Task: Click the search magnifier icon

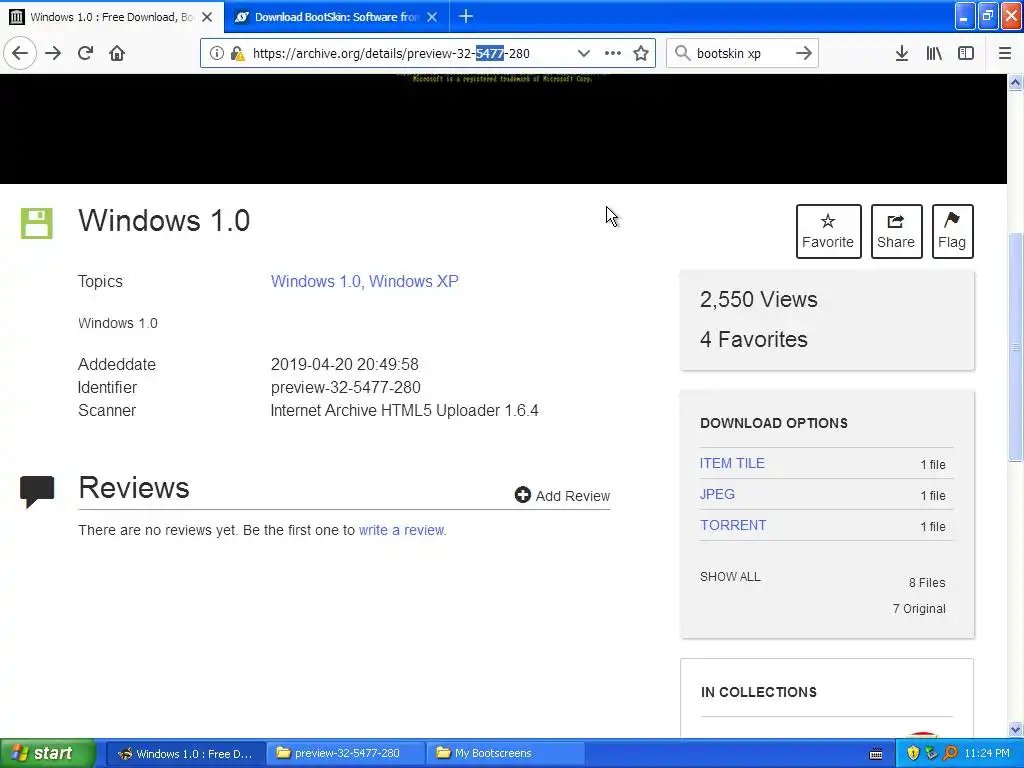Action: (682, 53)
